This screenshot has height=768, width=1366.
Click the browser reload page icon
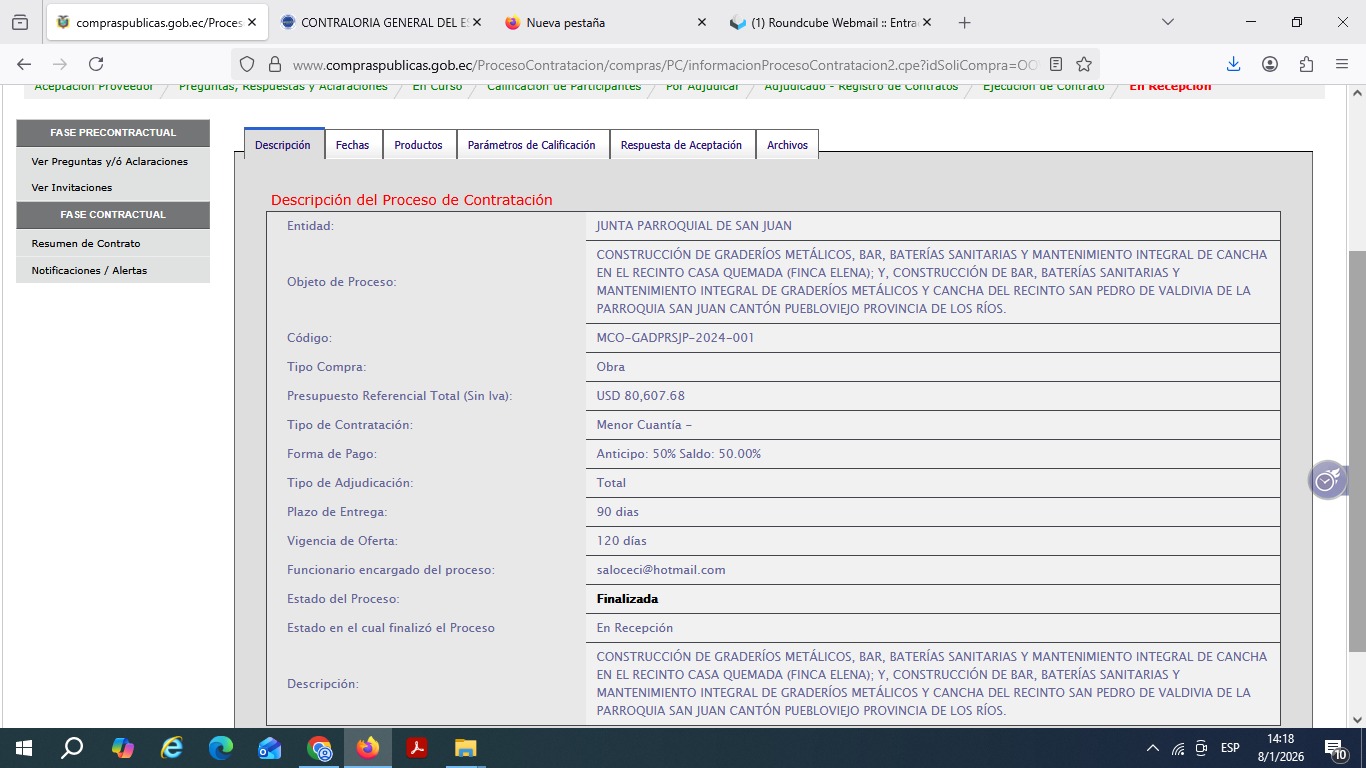pyautogui.click(x=96, y=64)
